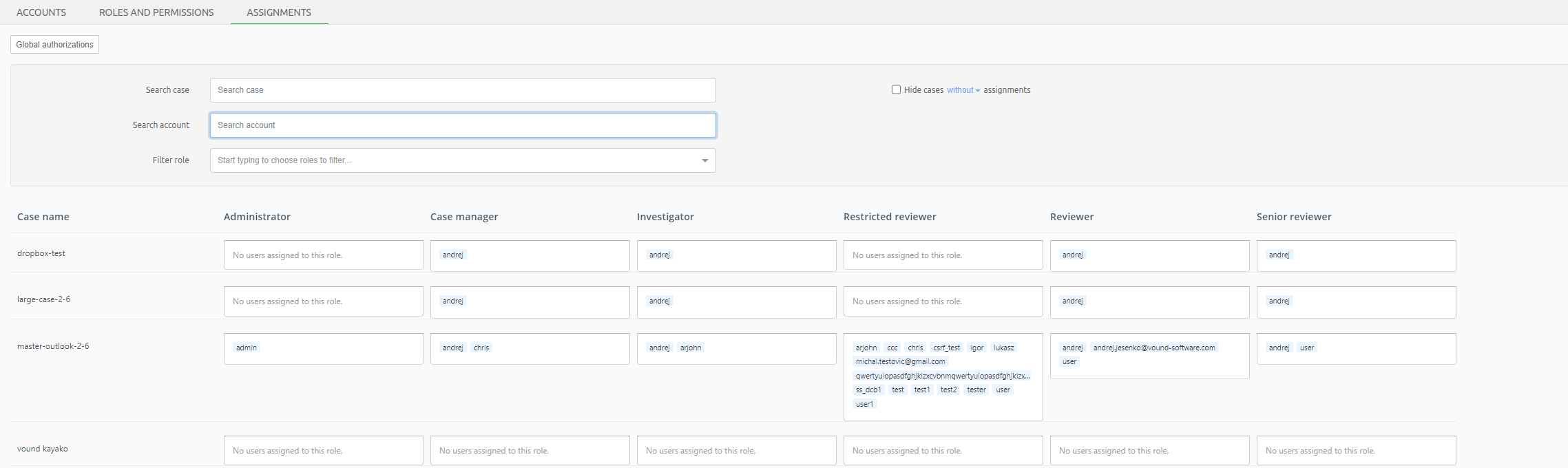Select the michal.testovic@gmail.com user tag
1568x468 pixels.
pos(900,361)
